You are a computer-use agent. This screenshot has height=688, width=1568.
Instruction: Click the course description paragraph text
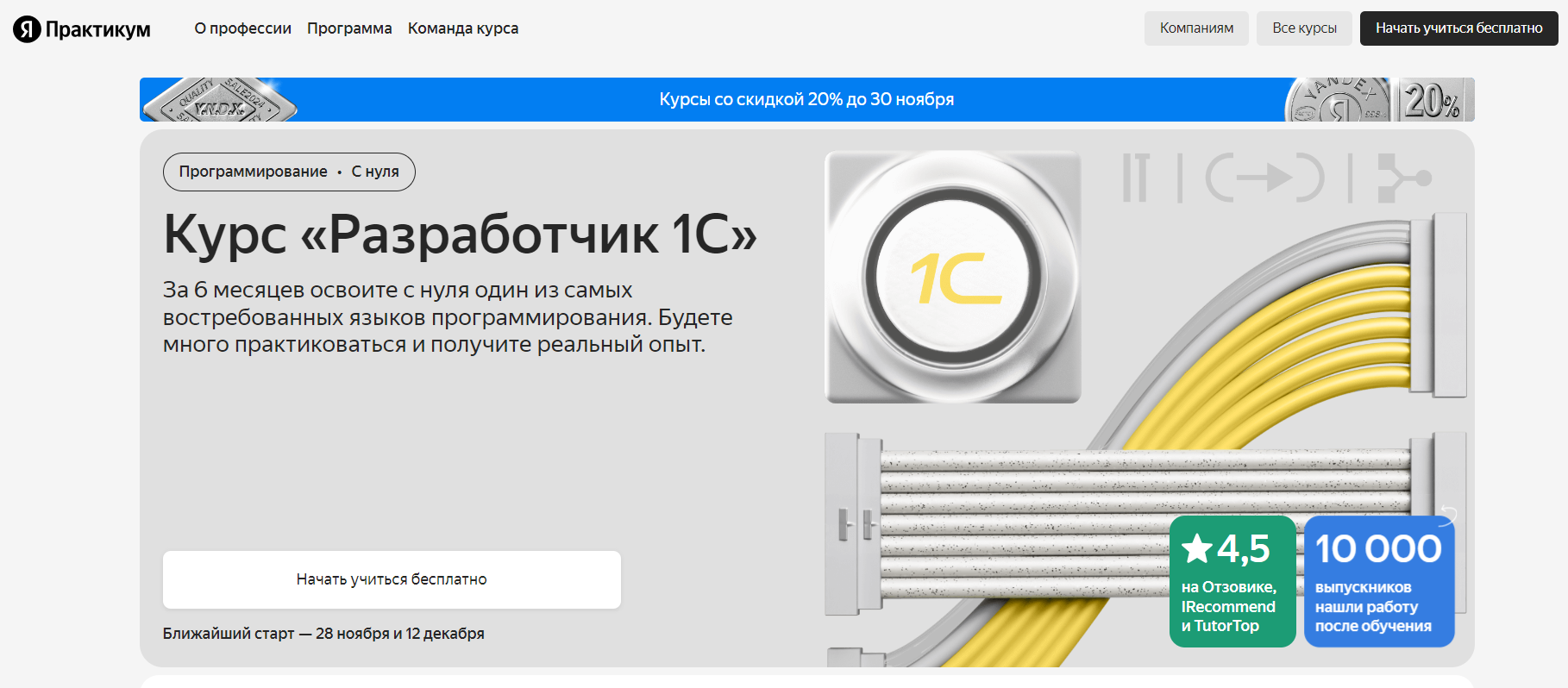pyautogui.click(x=448, y=317)
